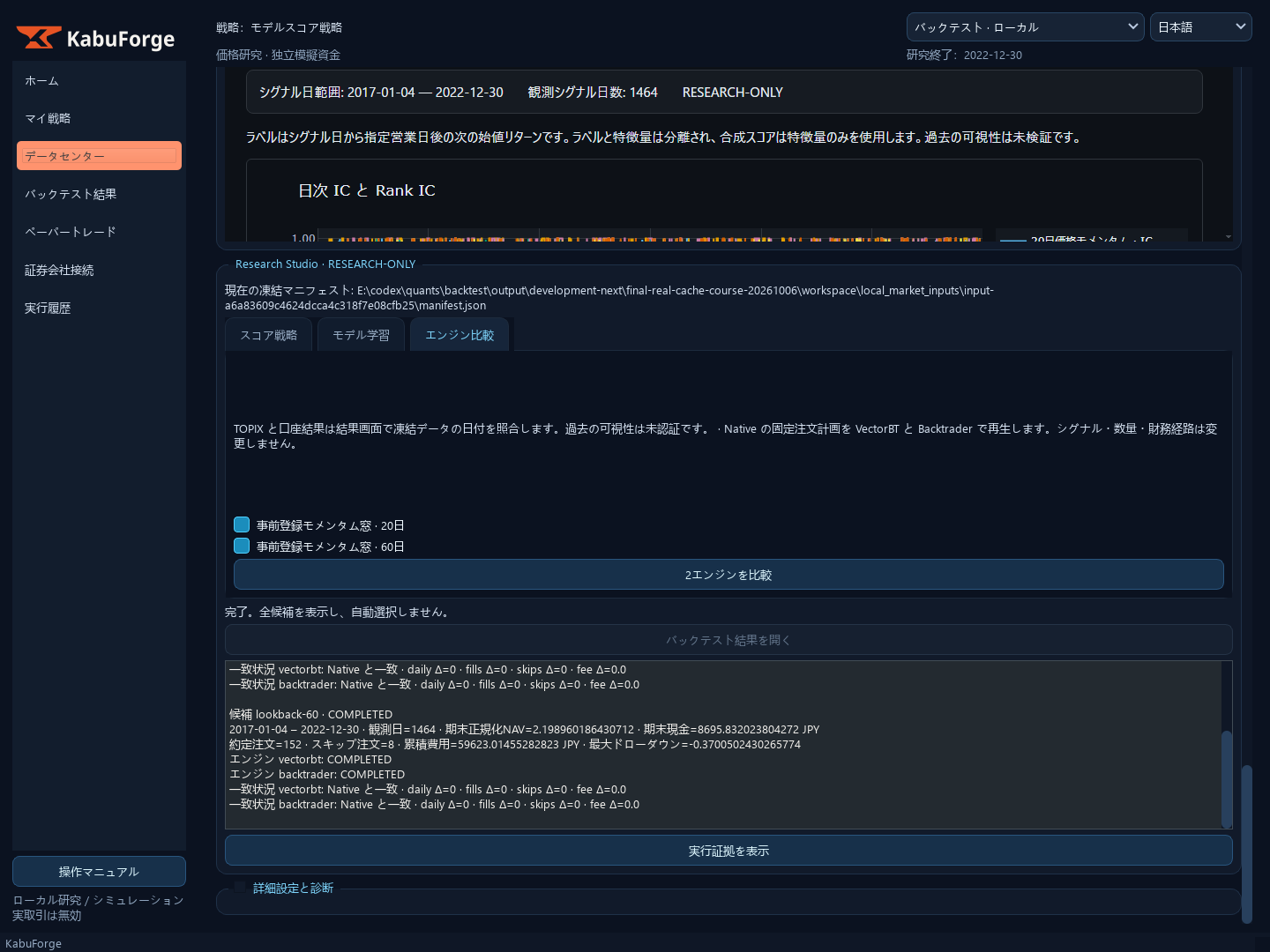Viewport: 1270px width, 952px height.
Task: Click the results log scrollbar thumb
Action: (1227, 779)
